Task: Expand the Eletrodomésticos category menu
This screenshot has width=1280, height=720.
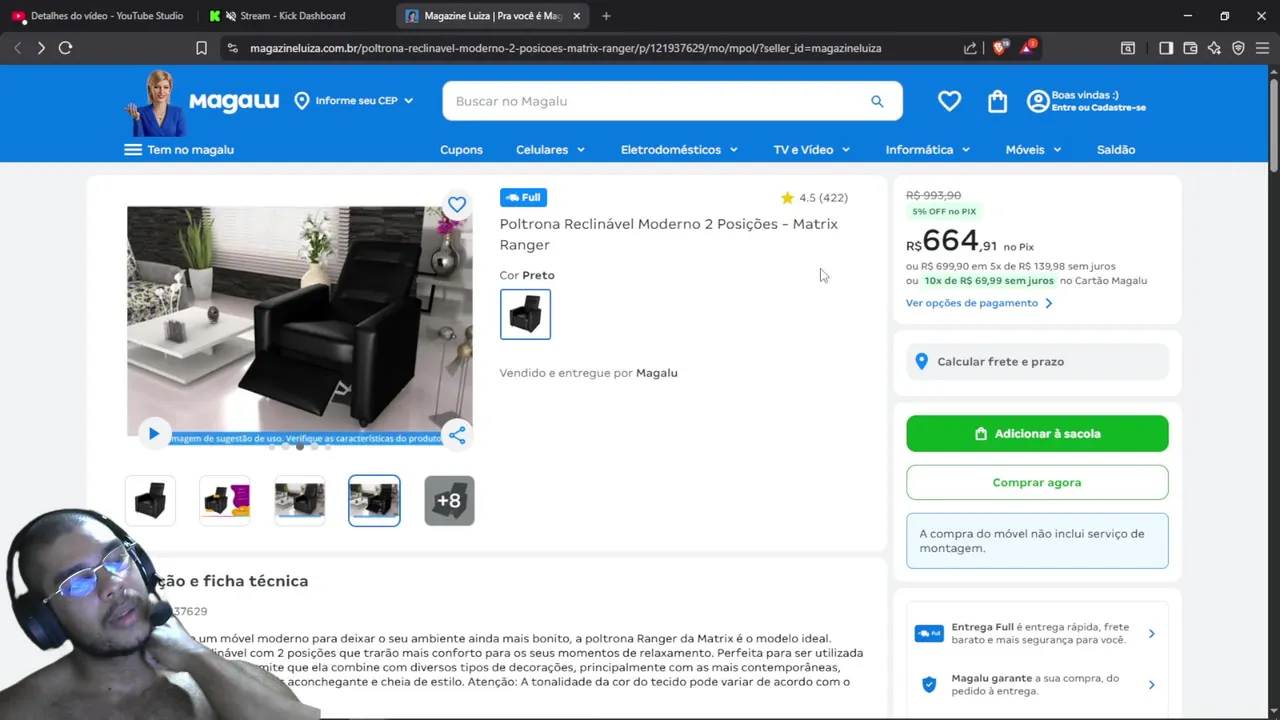Action: click(679, 150)
